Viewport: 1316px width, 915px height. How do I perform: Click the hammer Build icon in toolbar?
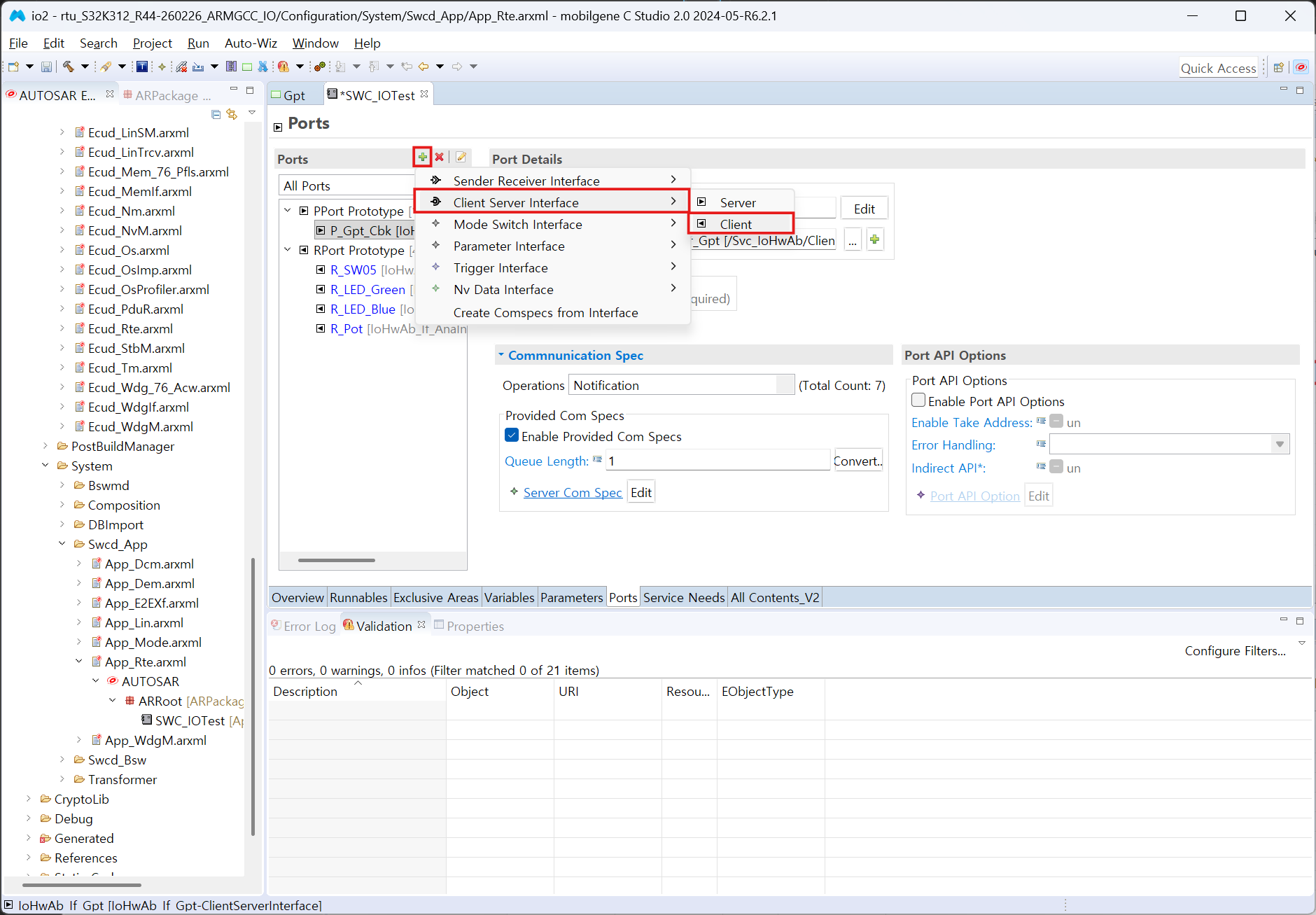pyautogui.click(x=69, y=67)
